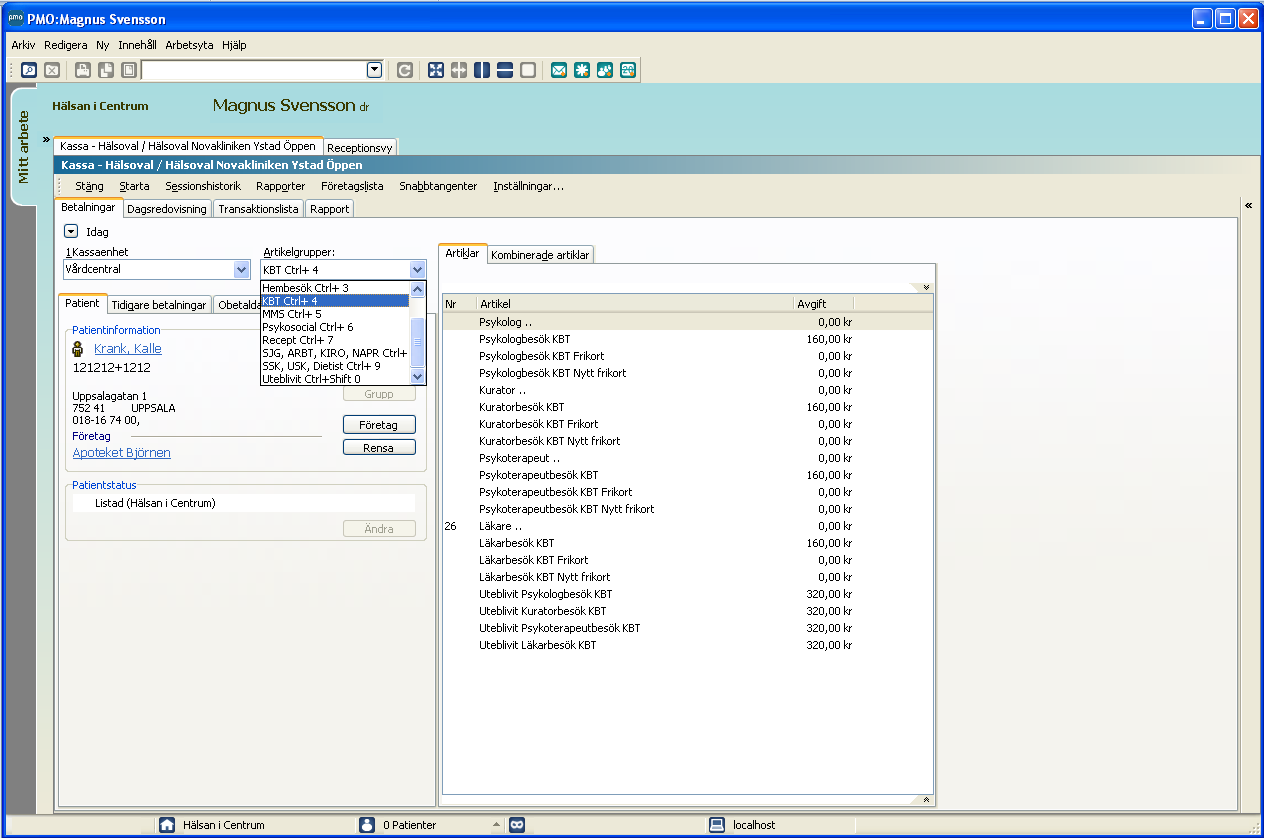Switch to the Kombinerade artiklar tab
Screen dimensions: 1264x838
coord(540,255)
